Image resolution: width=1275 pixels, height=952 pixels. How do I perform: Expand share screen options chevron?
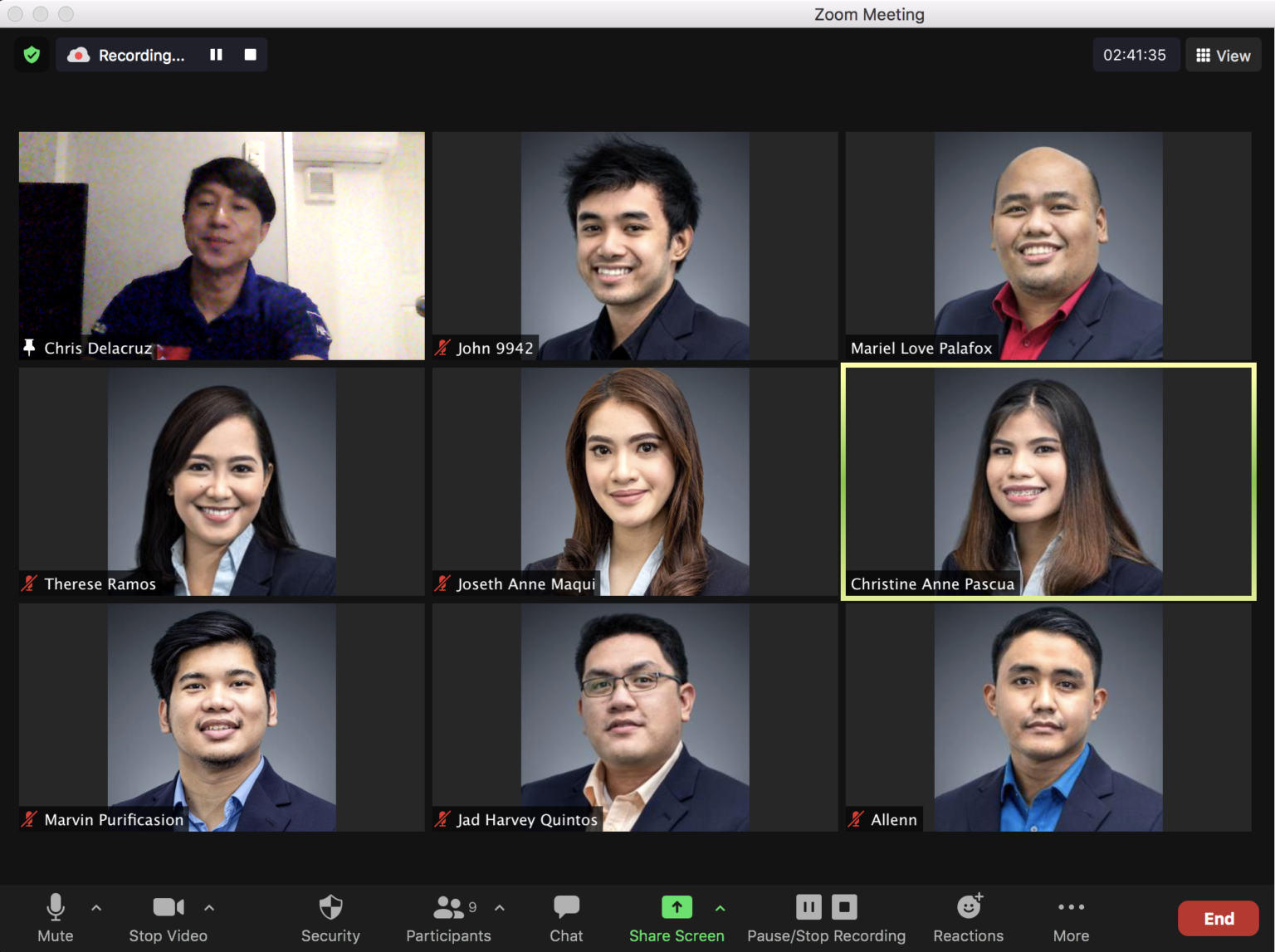point(721,908)
